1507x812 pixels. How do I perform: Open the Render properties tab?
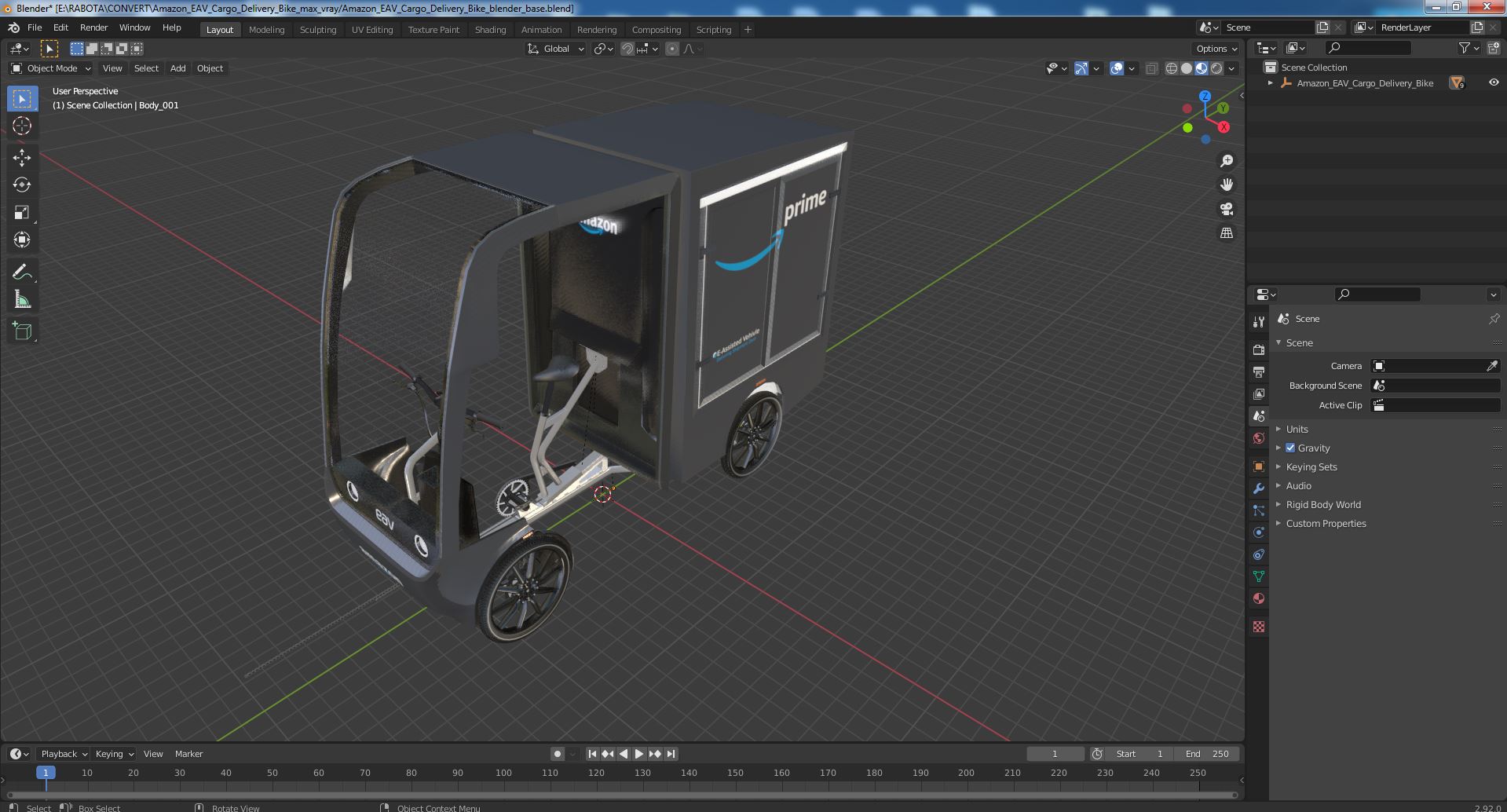[x=1259, y=349]
